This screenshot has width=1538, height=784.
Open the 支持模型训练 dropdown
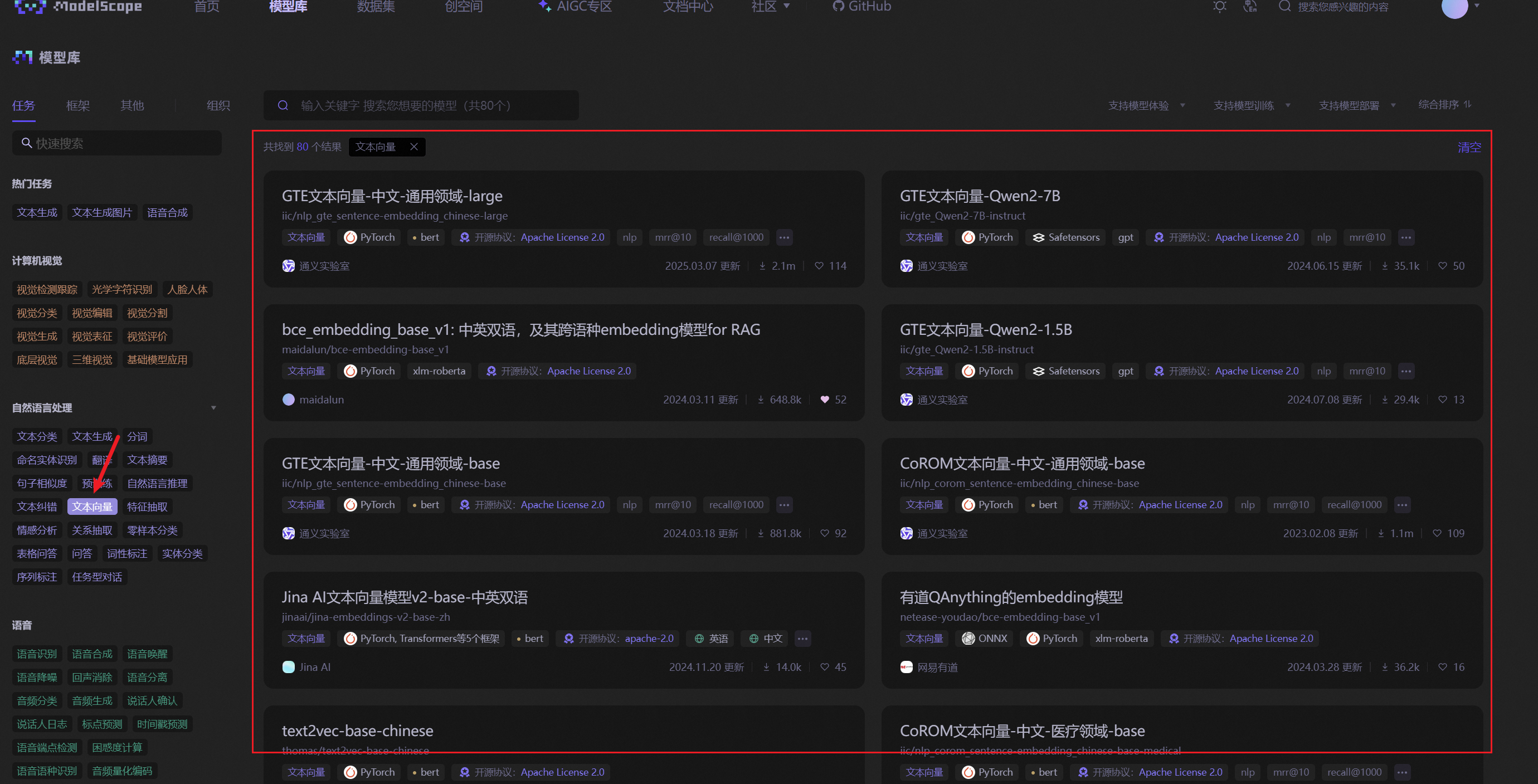(1252, 106)
